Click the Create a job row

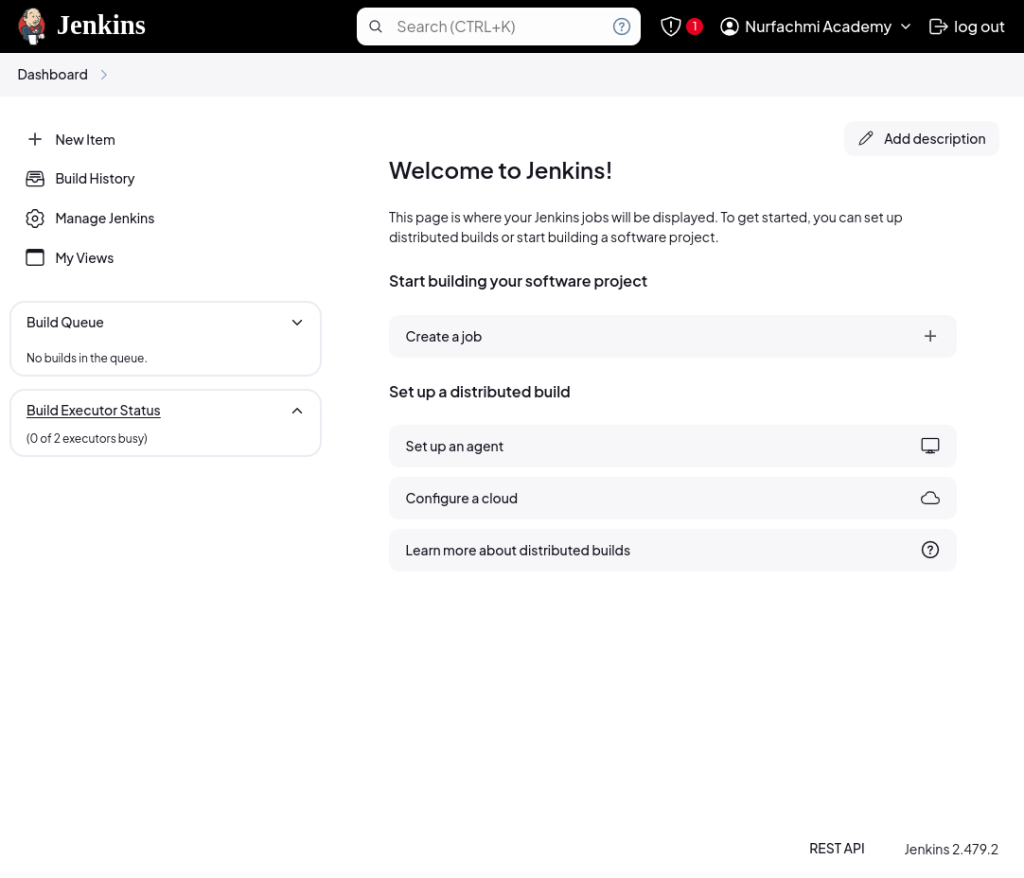click(x=672, y=336)
